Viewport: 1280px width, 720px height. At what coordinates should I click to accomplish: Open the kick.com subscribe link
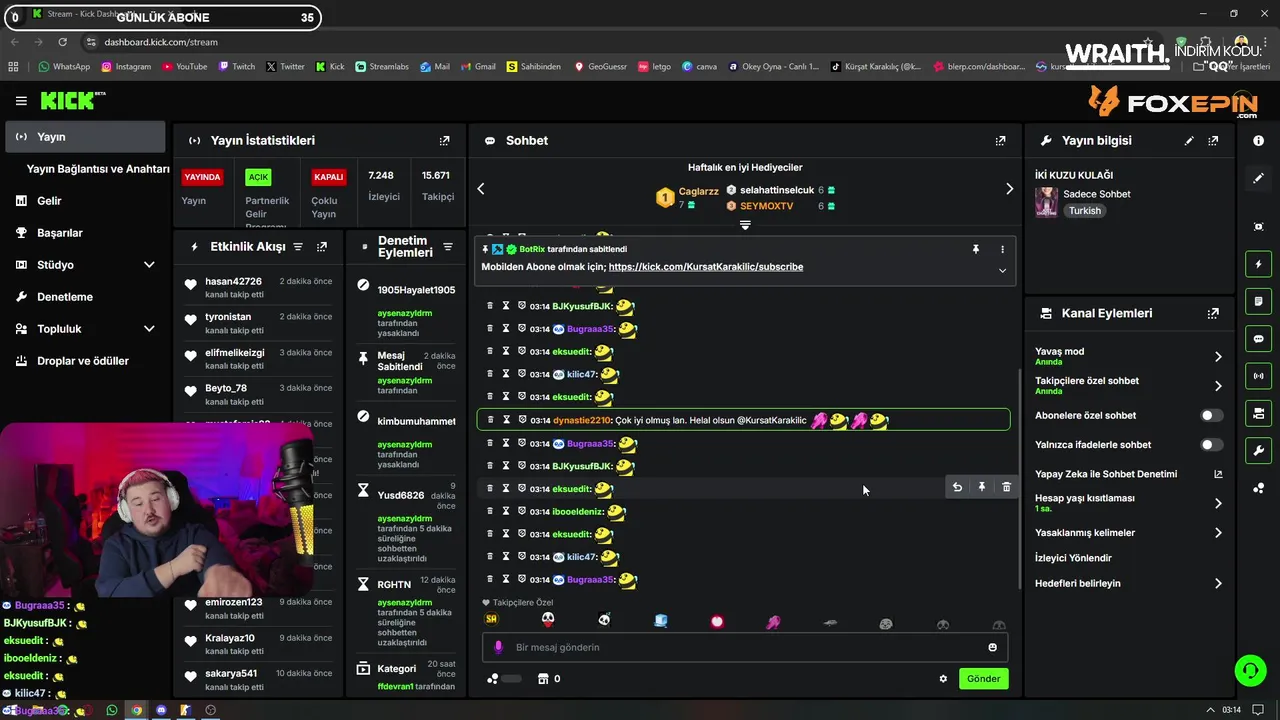[x=706, y=267]
